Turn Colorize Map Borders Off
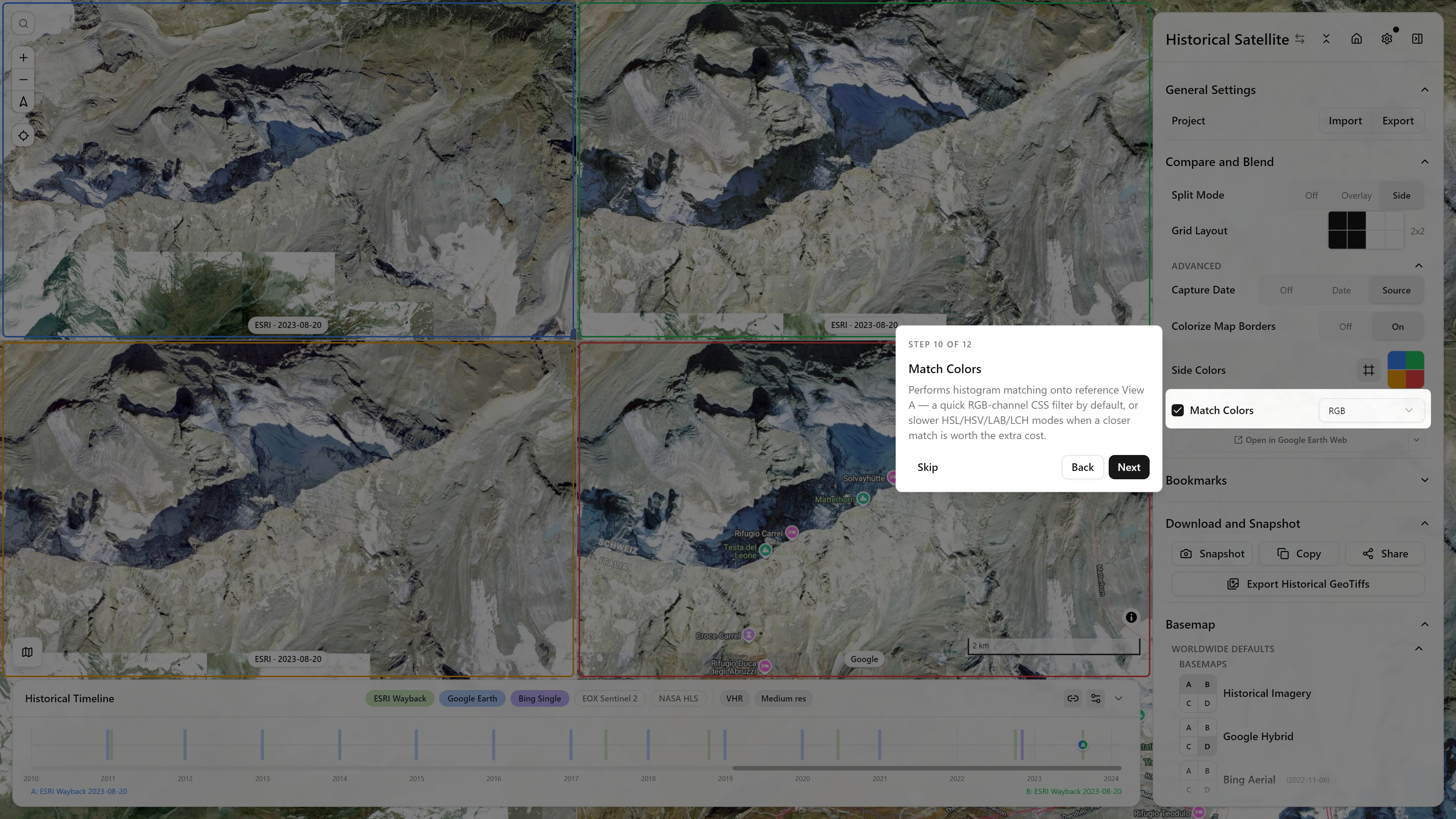 point(1345,327)
